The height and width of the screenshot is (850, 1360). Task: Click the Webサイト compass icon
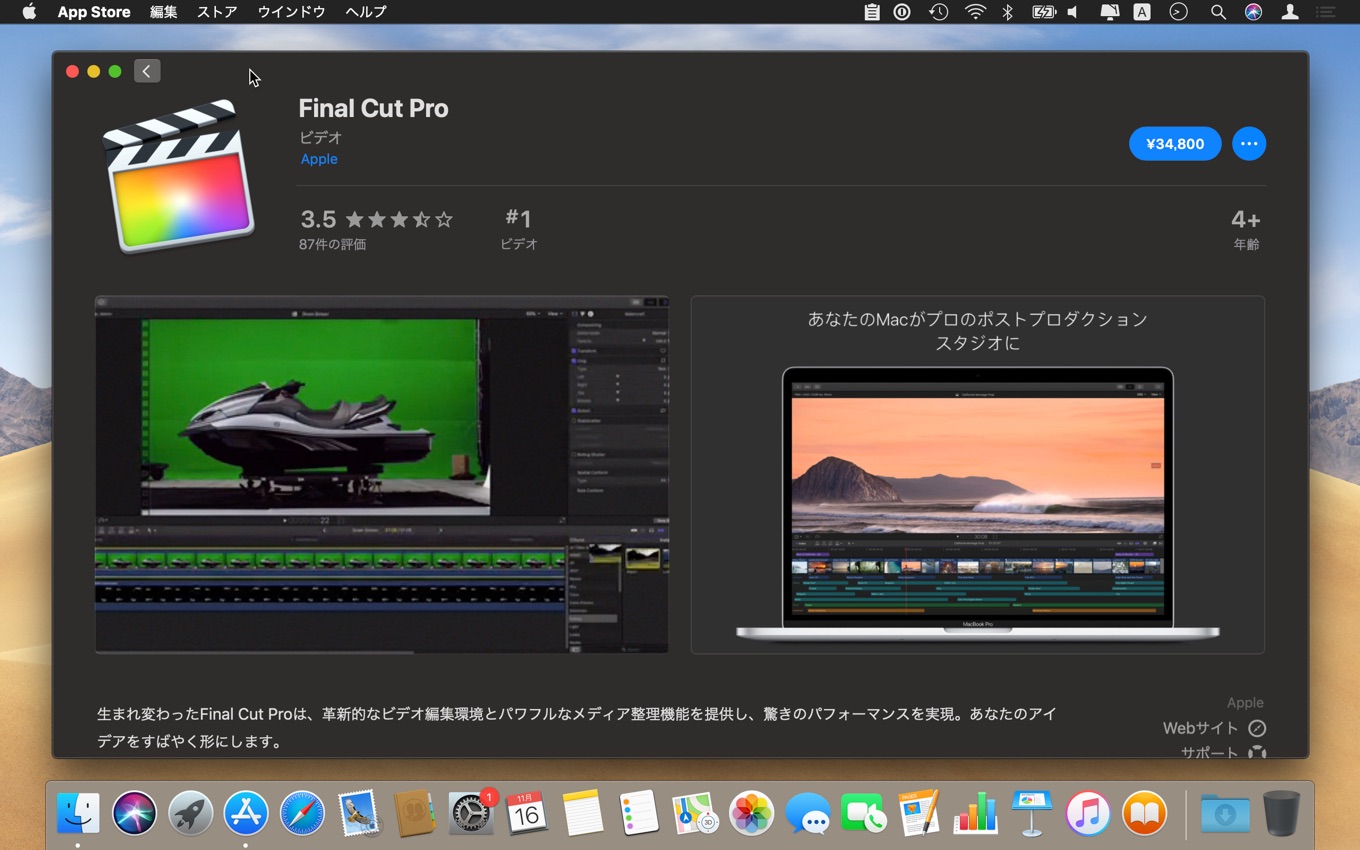click(1257, 728)
